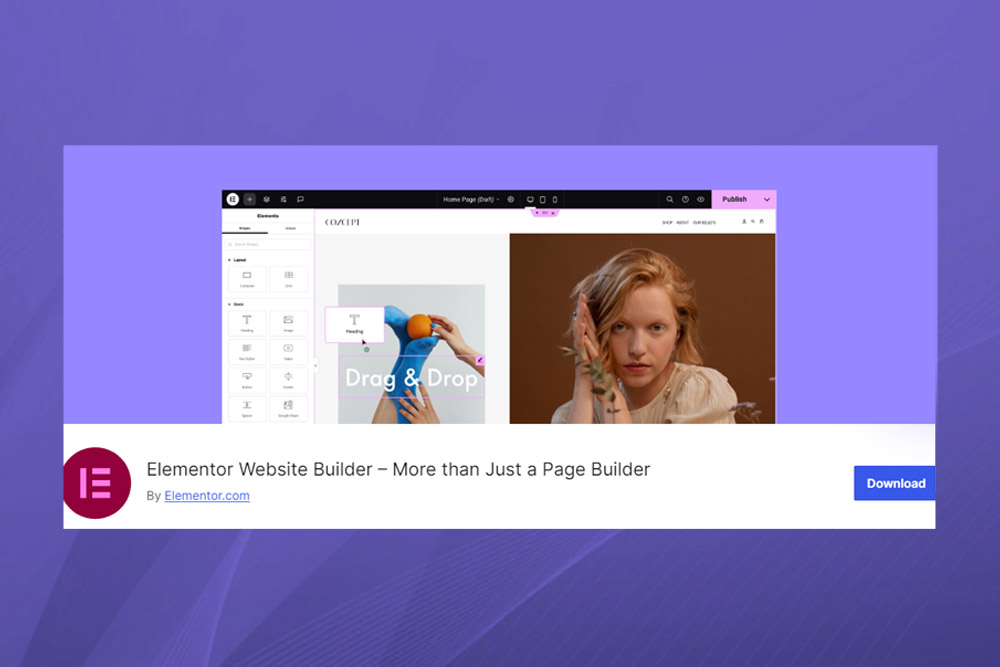Click the Drag & Drop heading text
Screen dimensions: 1000x667
click(x=411, y=378)
